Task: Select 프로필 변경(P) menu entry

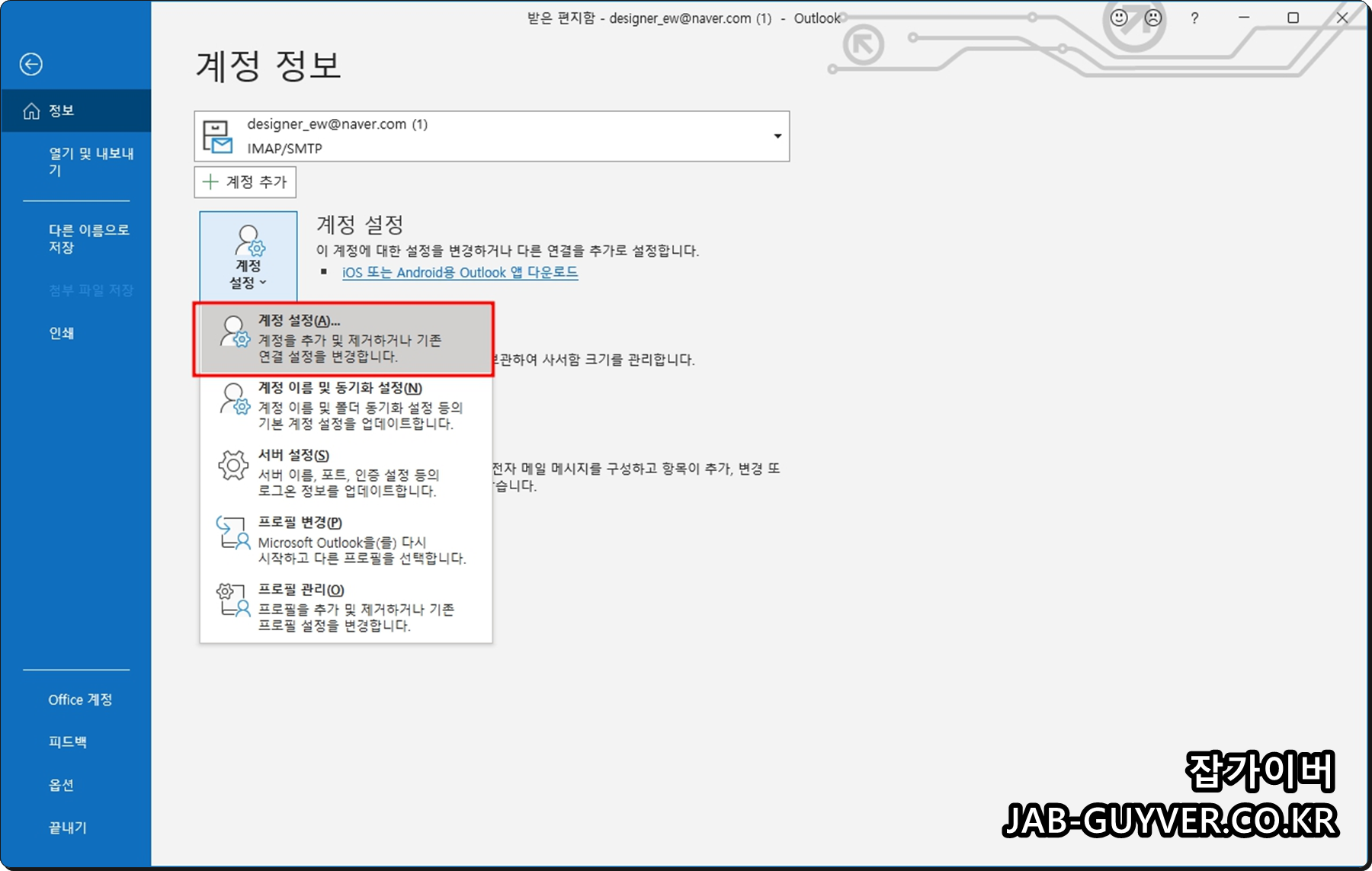Action: click(346, 540)
